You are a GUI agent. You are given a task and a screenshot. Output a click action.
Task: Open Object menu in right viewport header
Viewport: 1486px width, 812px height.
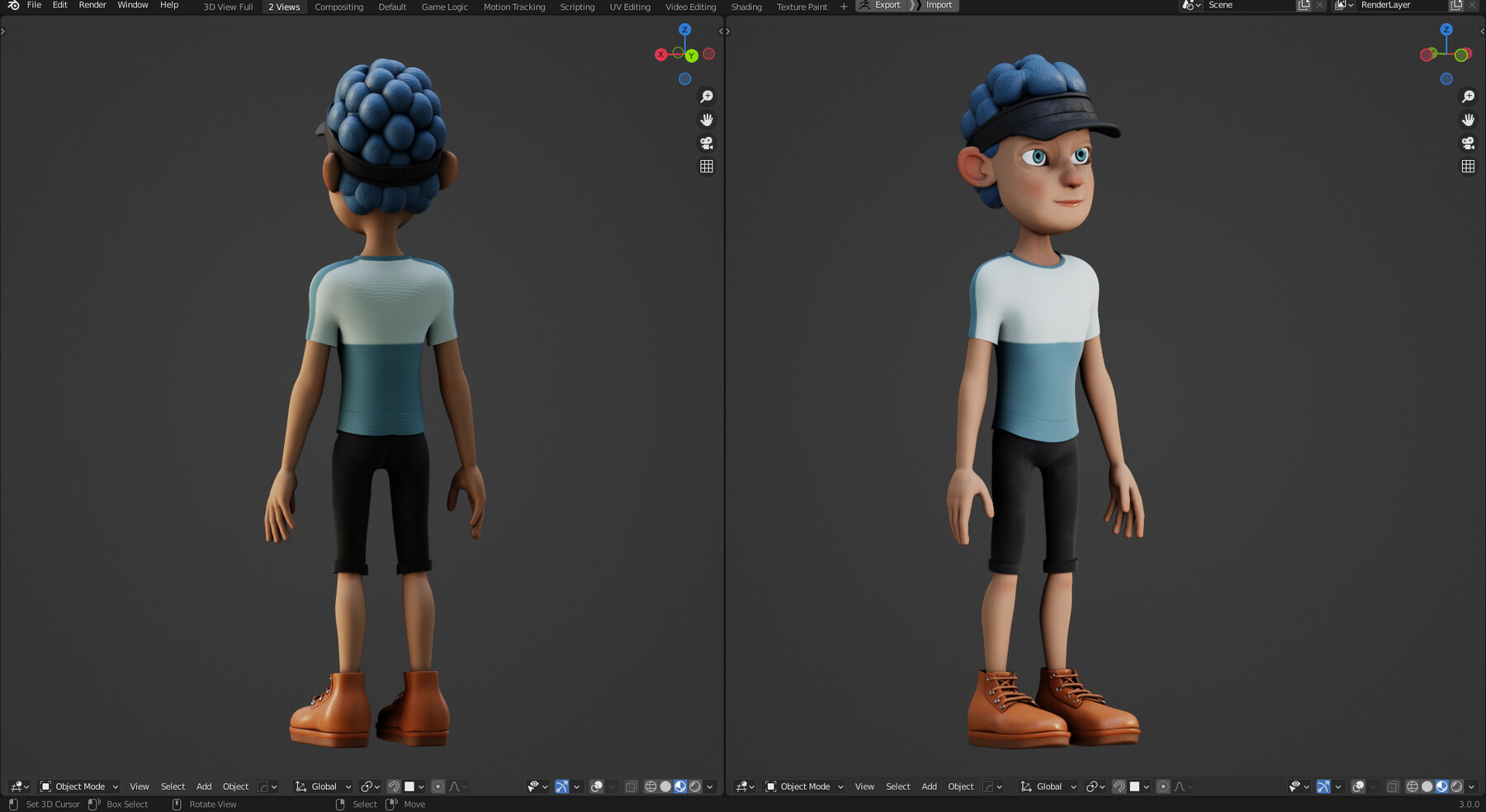(960, 786)
